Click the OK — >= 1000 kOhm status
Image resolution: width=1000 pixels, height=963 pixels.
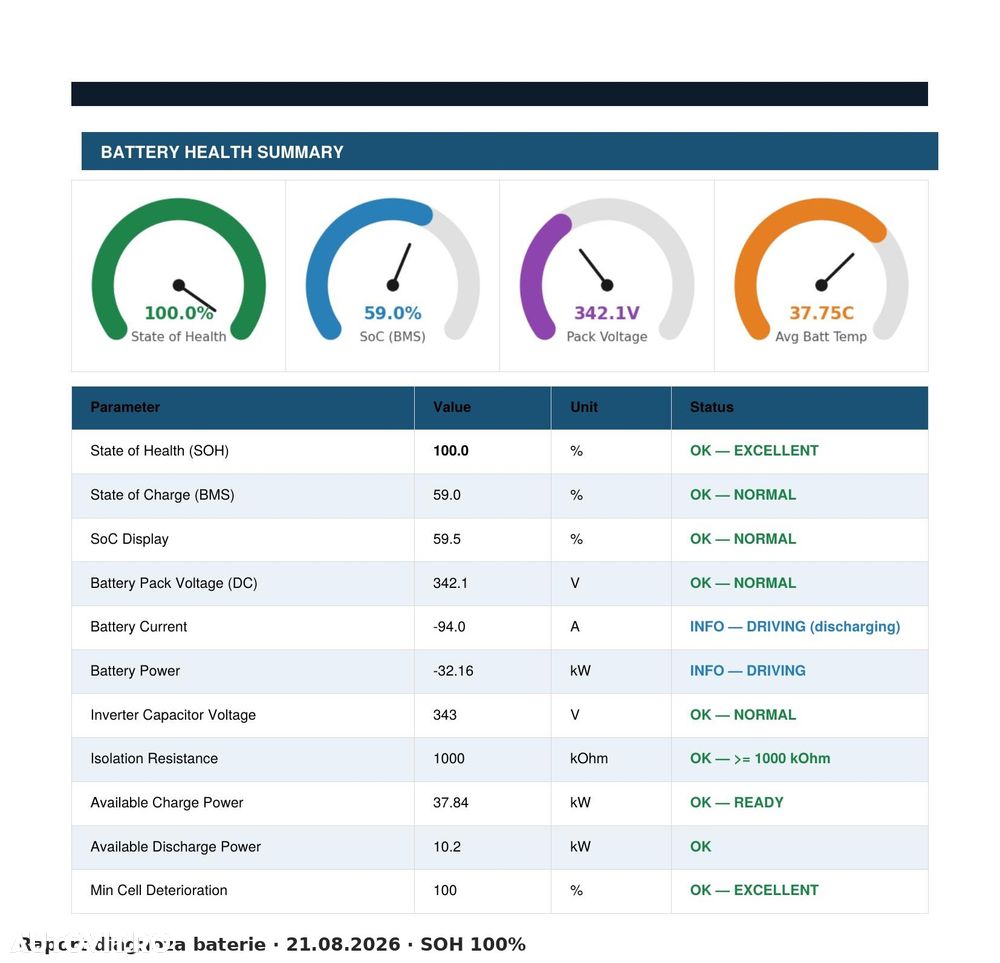point(760,758)
